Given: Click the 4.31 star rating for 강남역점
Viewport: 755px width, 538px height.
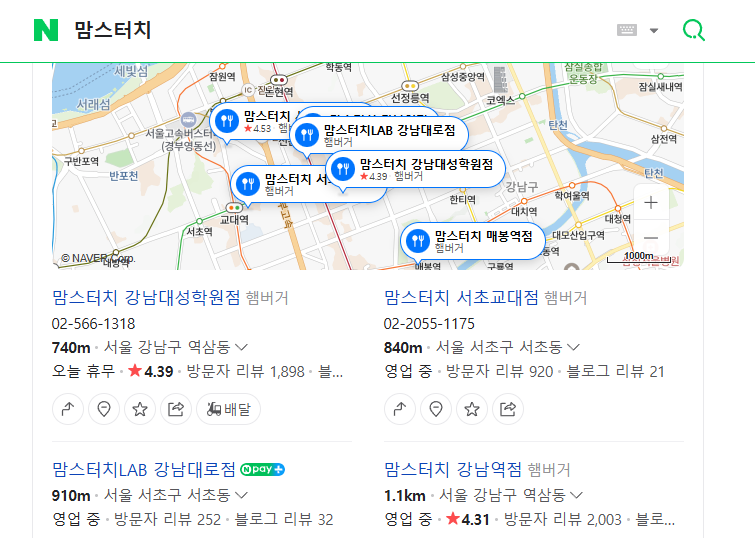Looking at the screenshot, I should click(468, 520).
